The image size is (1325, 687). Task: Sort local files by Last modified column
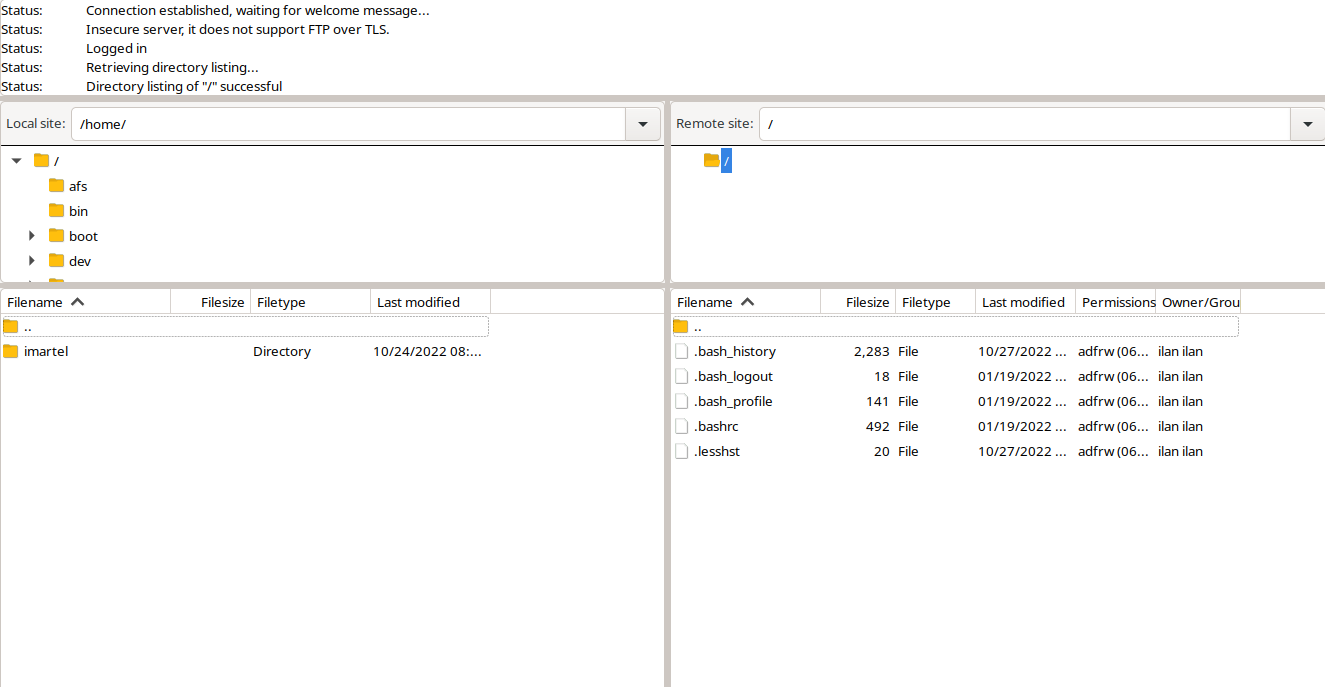coord(431,302)
